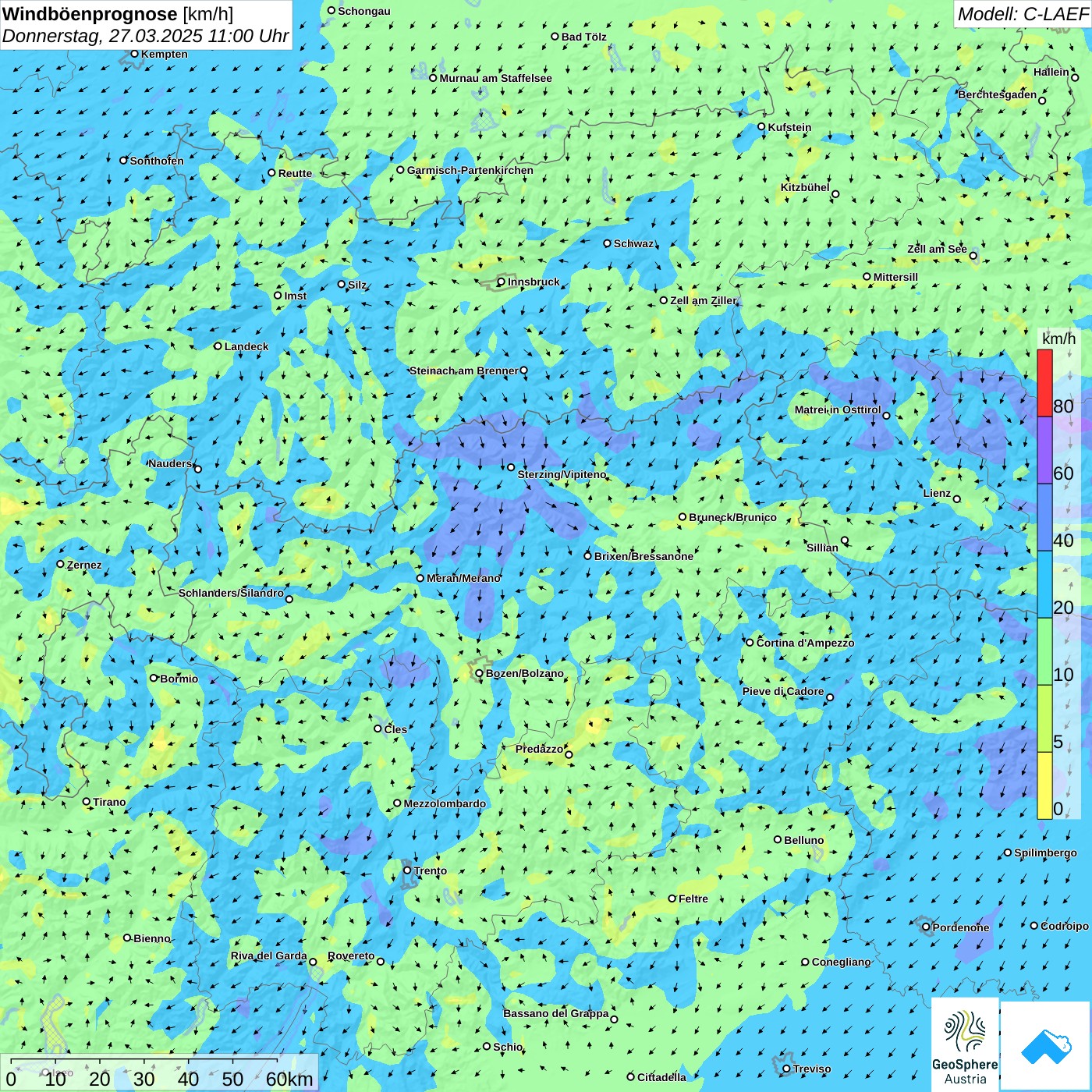Click the 'Treviso' label
Screen dimensions: 1092x1092
tap(811, 1069)
